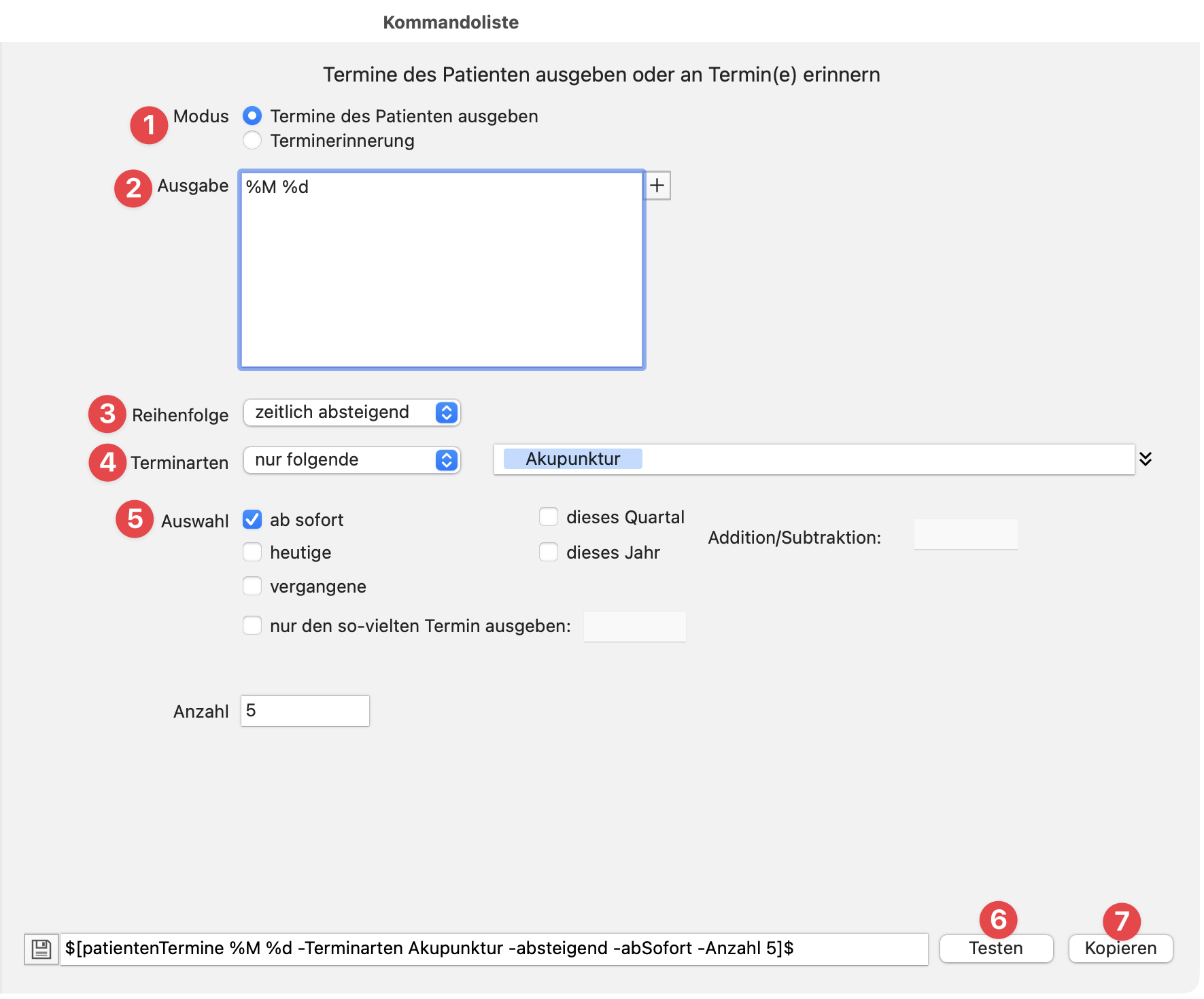Select 'Termine des Patienten ausgeben' radio button
The image size is (1204, 999).
click(x=252, y=116)
